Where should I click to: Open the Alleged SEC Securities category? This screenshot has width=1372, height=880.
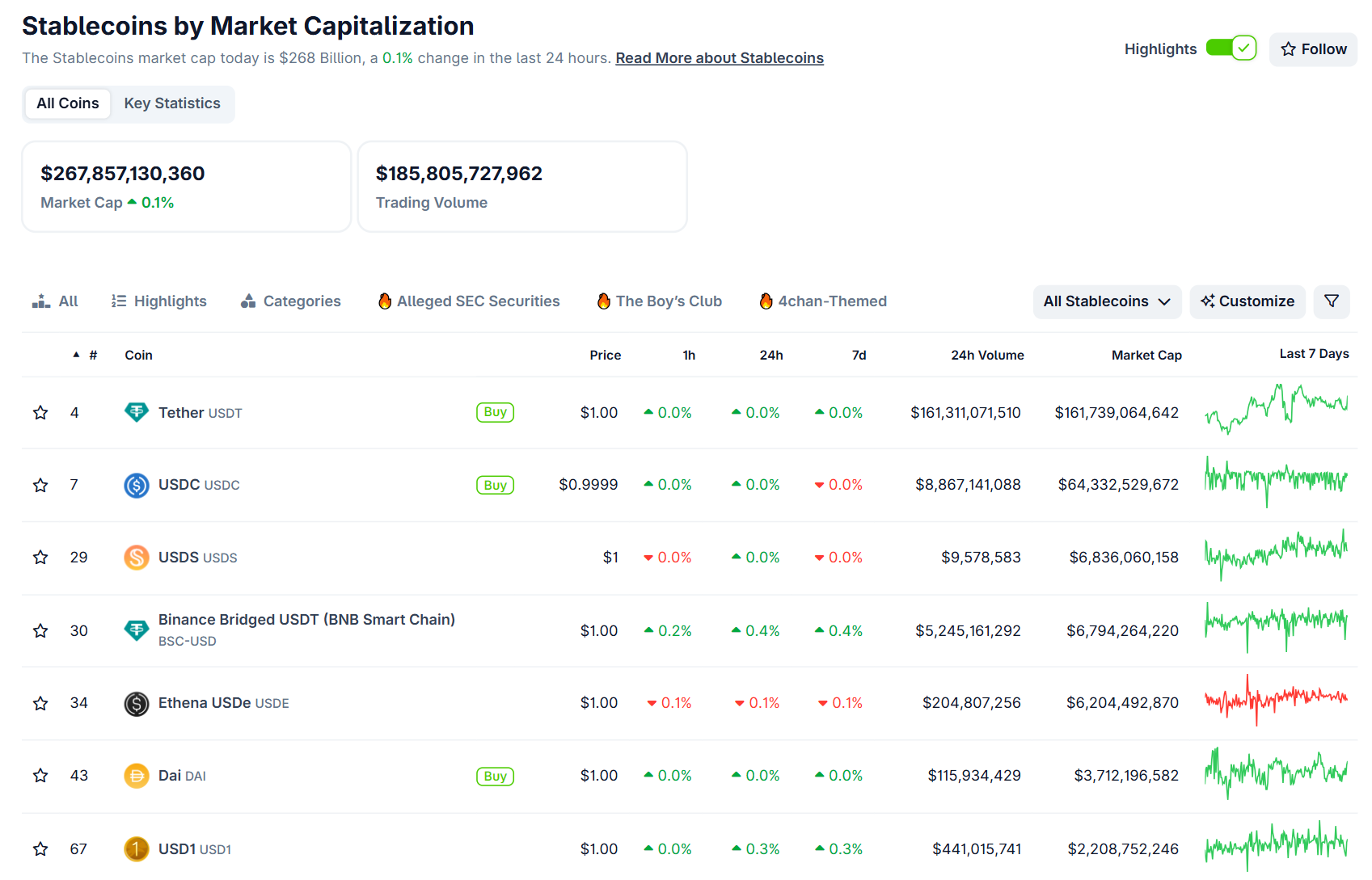(469, 301)
